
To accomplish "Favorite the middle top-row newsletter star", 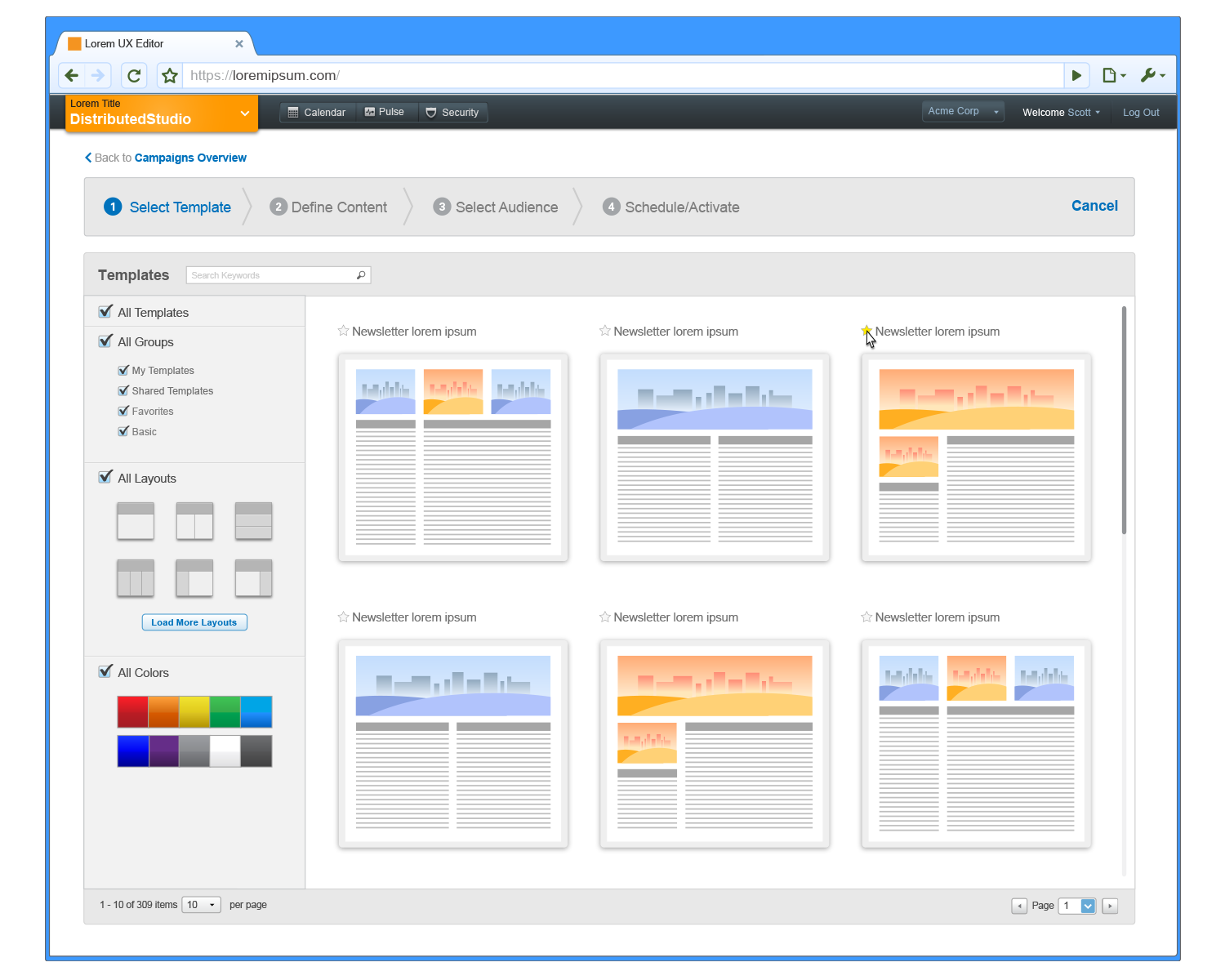I will click(x=604, y=331).
